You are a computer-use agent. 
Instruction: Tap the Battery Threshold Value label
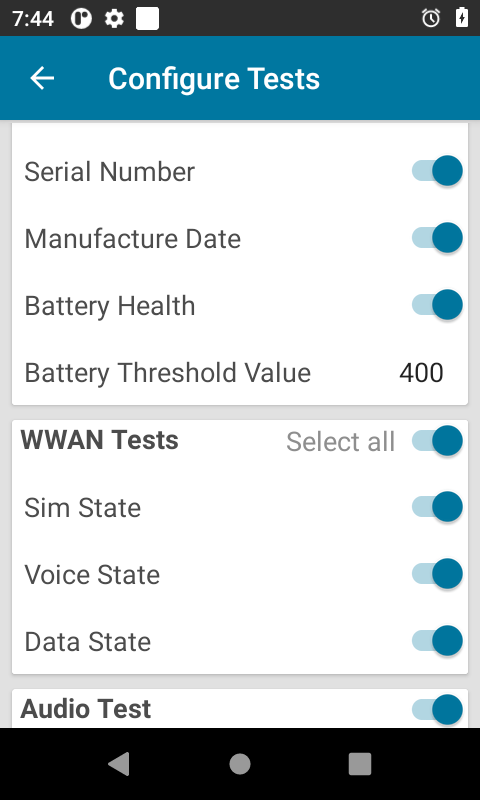click(167, 373)
